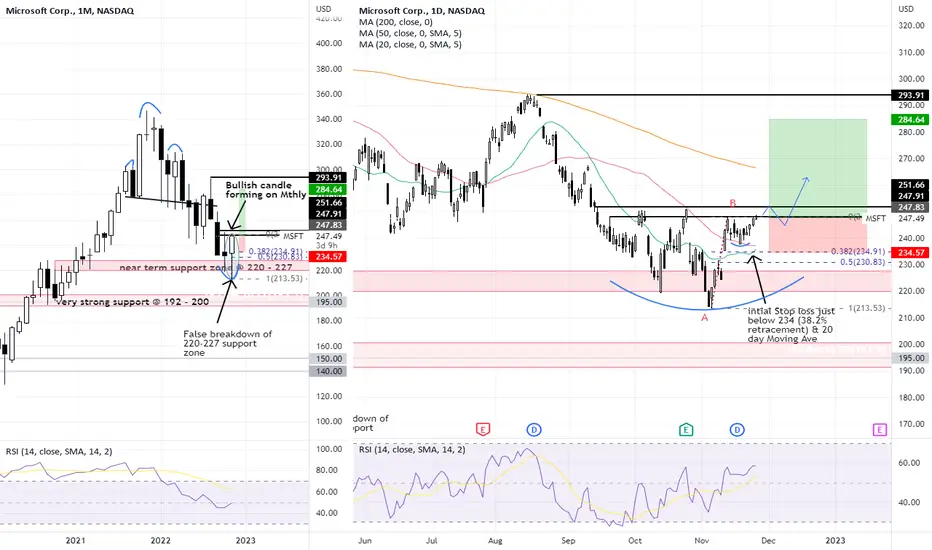Click the 0.382(234.91) Fibonacci label on daily chart
This screenshot has height=550, width=932.
point(858,252)
